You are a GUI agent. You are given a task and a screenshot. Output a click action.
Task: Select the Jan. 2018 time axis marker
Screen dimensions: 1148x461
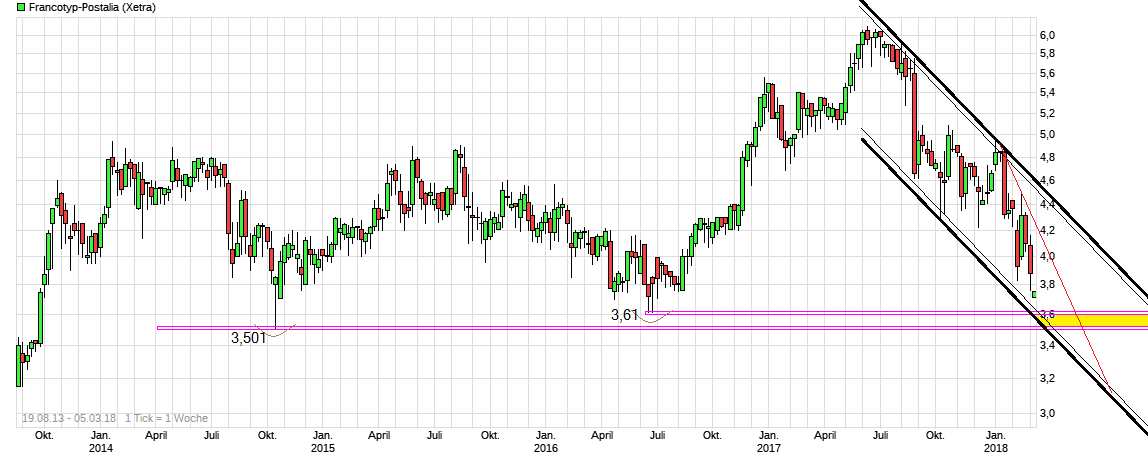click(996, 443)
